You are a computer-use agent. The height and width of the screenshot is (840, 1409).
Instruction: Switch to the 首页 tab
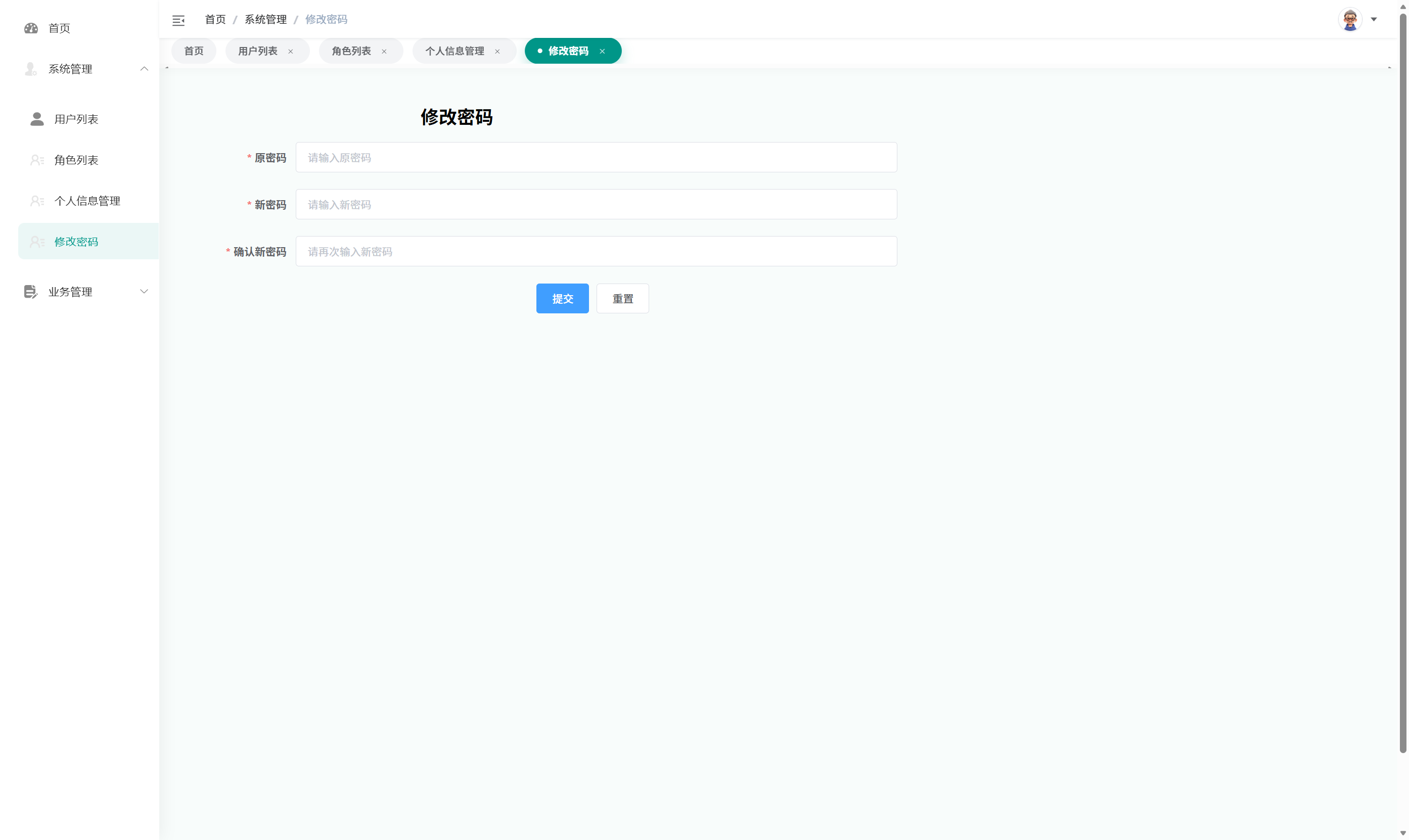tap(193, 51)
